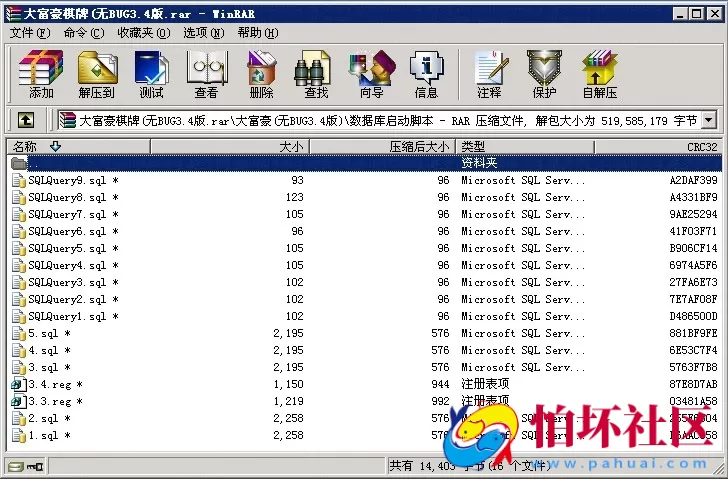Viewport: 728px width, 479px height.
Task: Click the WinRAR title bar app icon
Action: click(13, 13)
